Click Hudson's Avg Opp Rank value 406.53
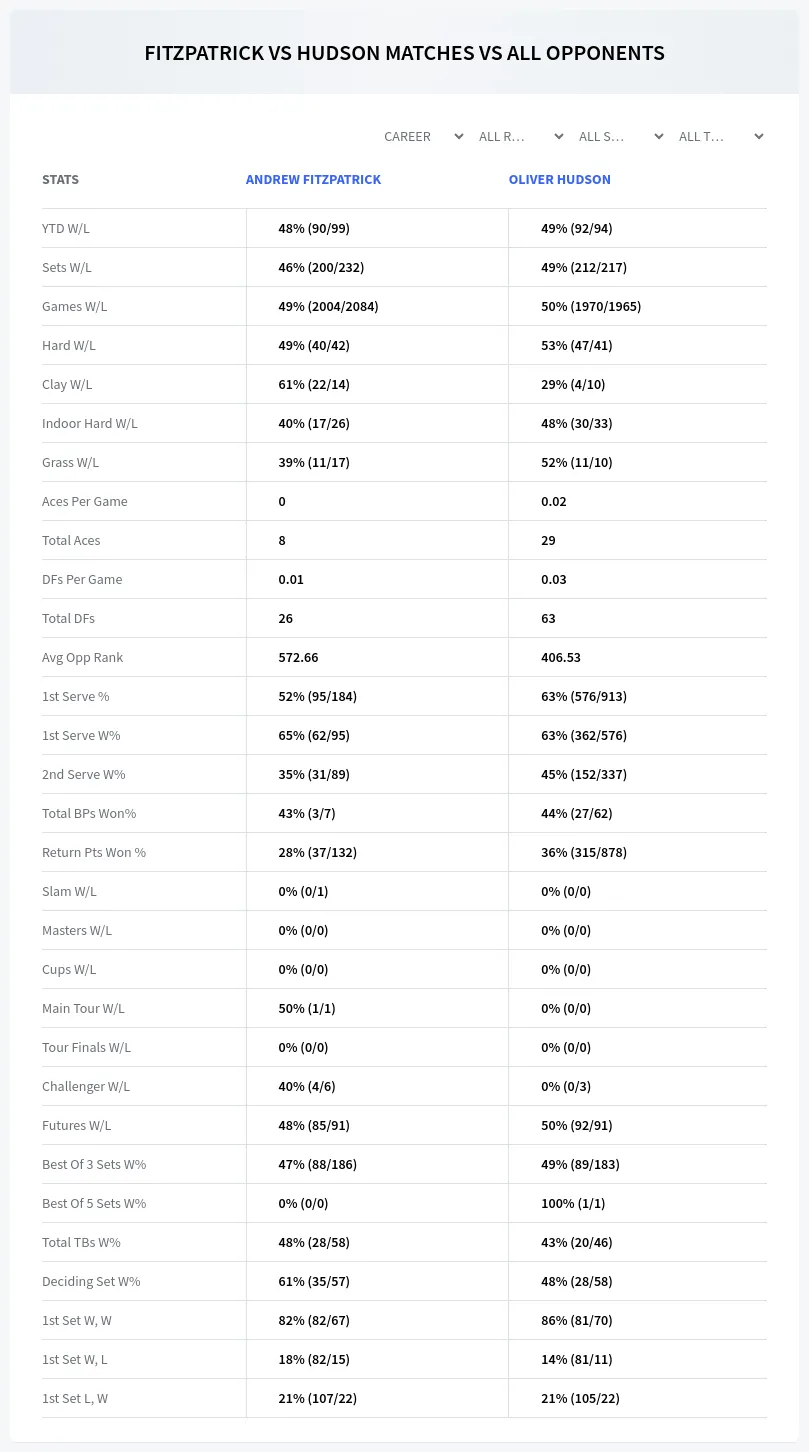Image resolution: width=809 pixels, height=1452 pixels. (x=561, y=657)
